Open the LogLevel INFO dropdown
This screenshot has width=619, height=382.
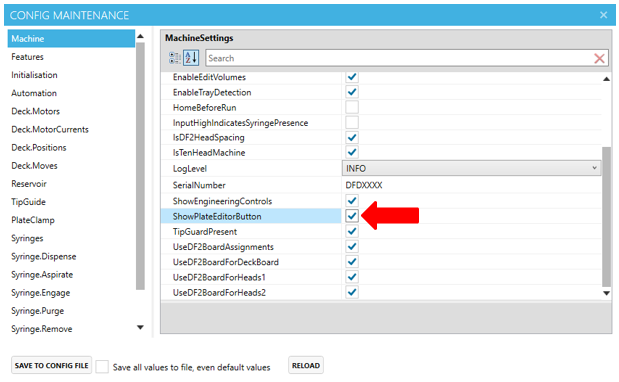pos(471,169)
